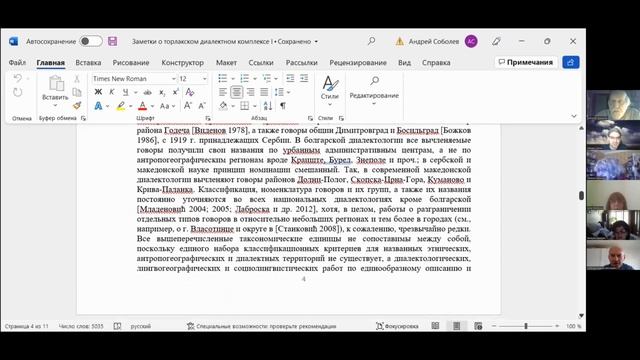The width and height of the screenshot is (640, 360).
Task: Click the Increase font size icon
Action: click(x=188, y=106)
